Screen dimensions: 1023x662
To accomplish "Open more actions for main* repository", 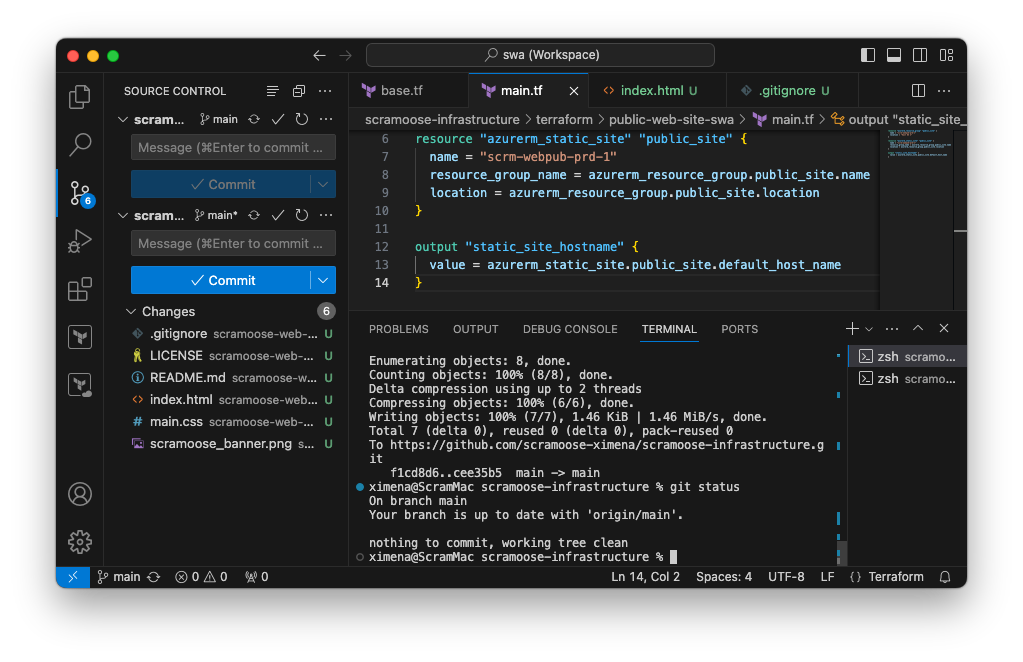I will coord(326,215).
